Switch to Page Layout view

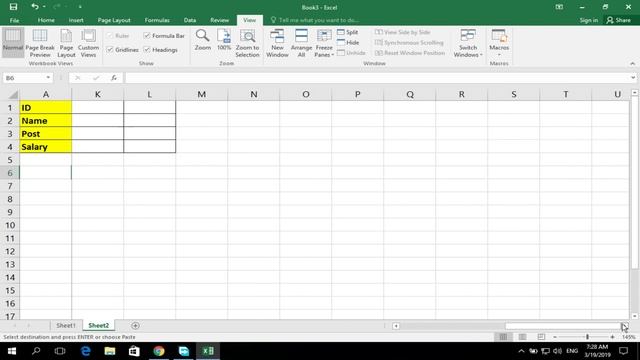coord(66,43)
